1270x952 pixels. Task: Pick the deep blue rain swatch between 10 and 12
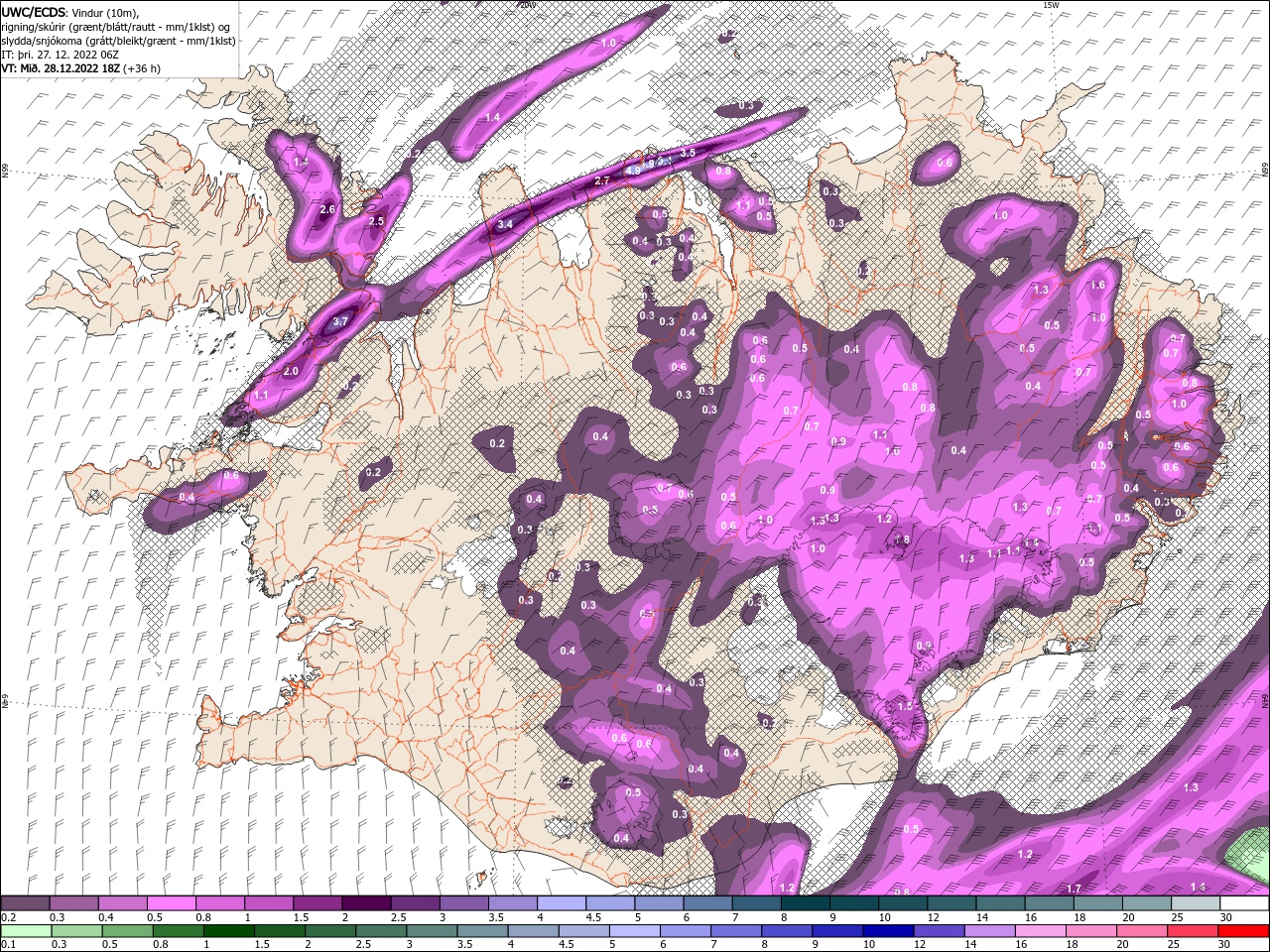pos(887,930)
